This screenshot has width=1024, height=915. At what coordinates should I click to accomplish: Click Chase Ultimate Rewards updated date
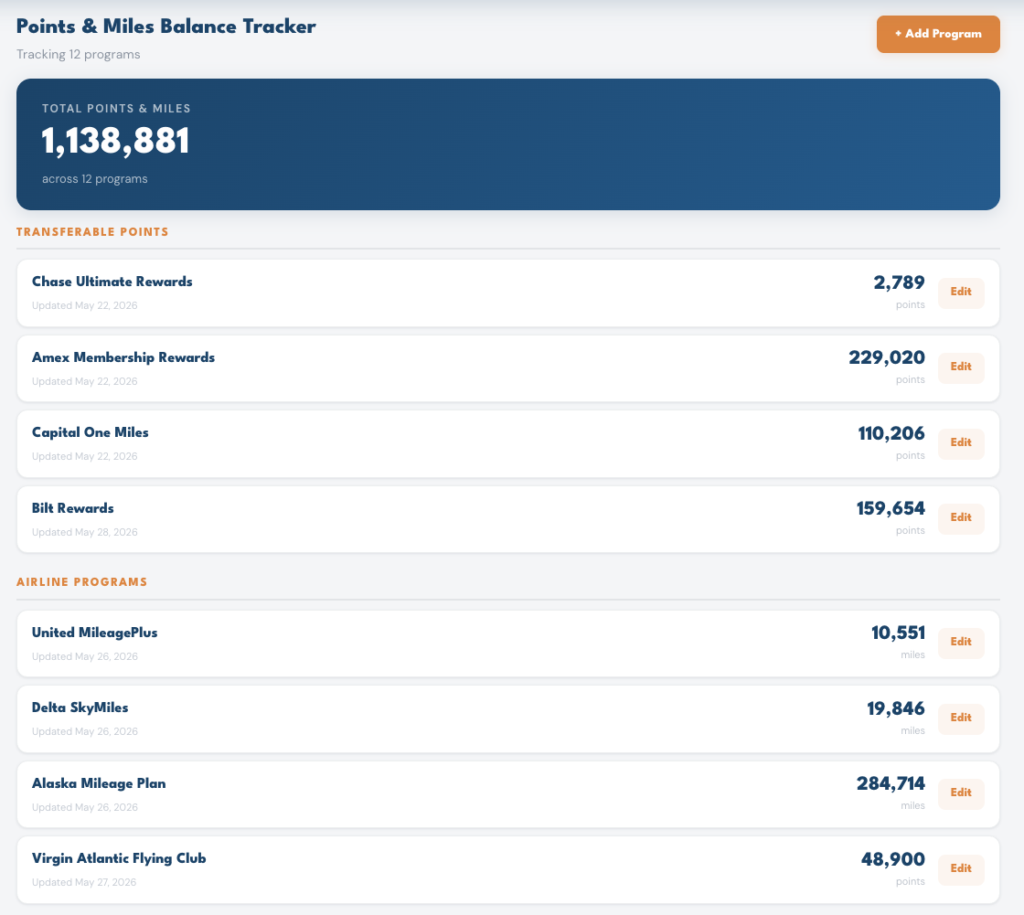pos(85,306)
